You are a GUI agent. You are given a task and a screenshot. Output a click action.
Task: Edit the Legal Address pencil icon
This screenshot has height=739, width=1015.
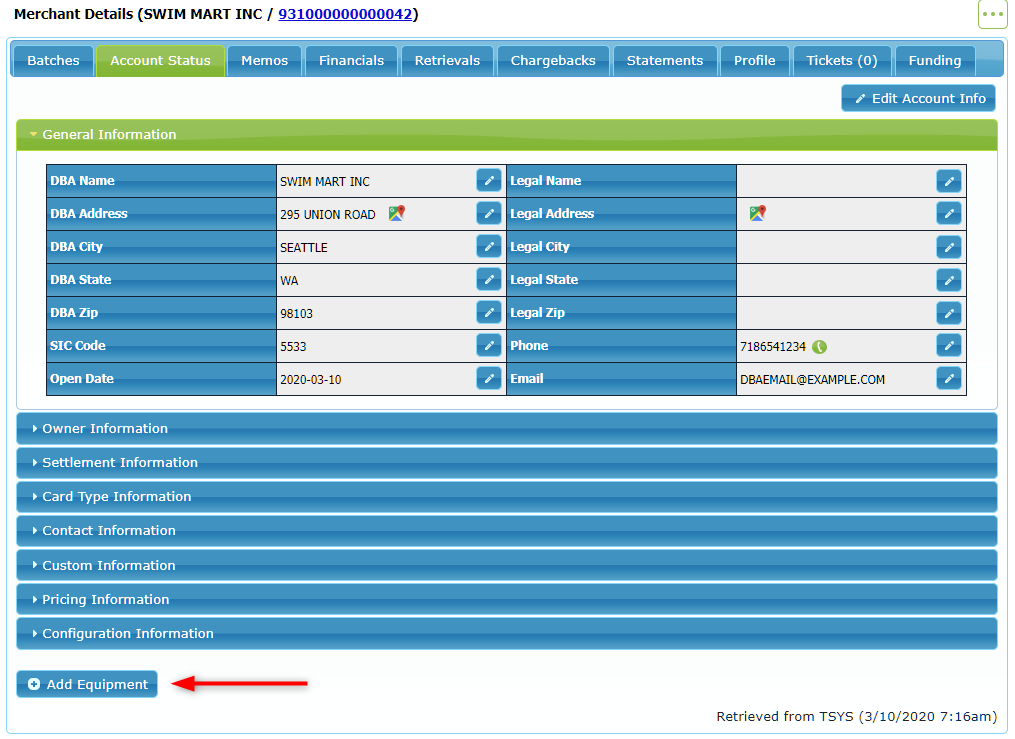948,214
